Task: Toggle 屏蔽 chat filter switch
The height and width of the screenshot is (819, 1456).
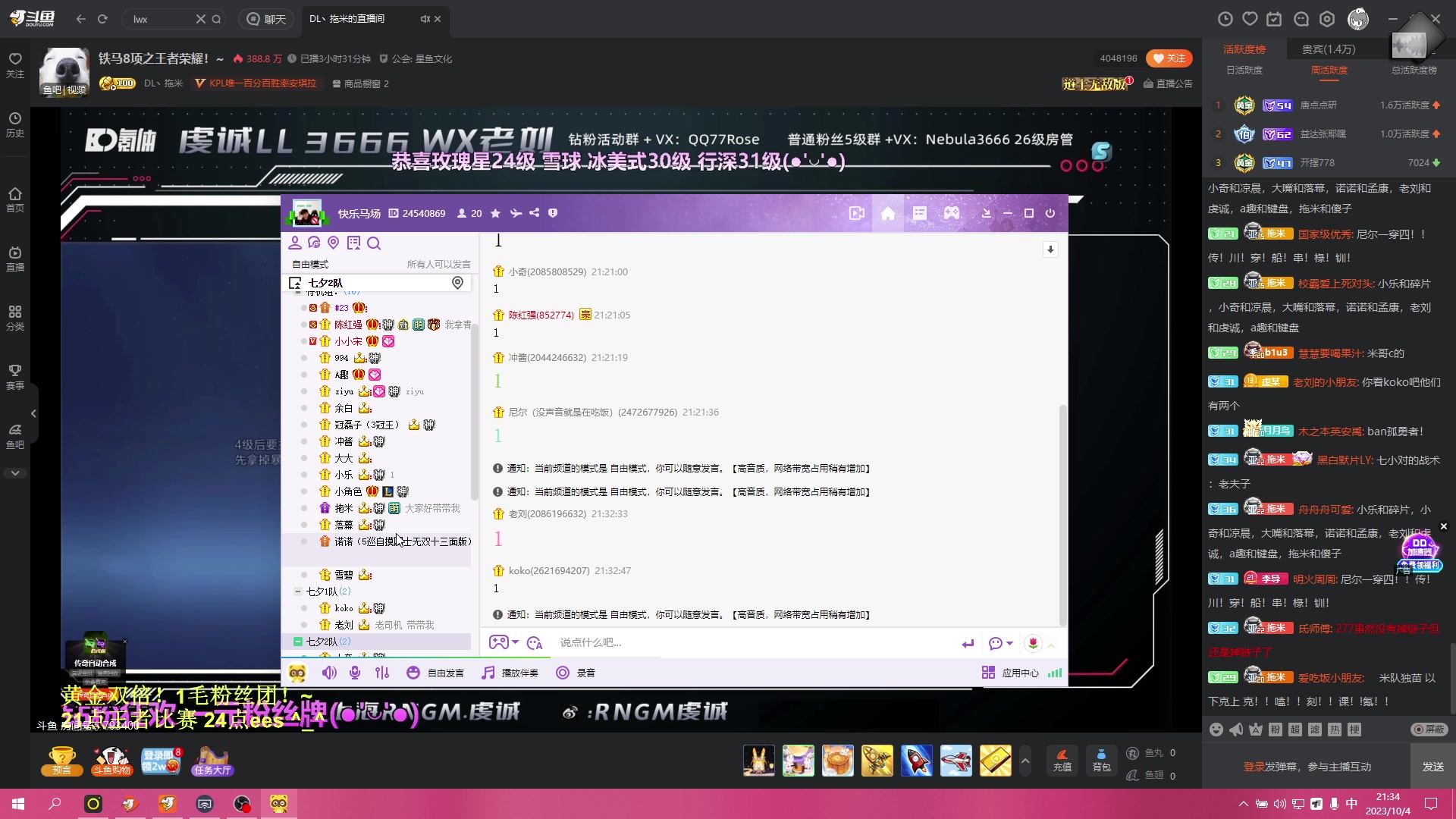Action: pos(1429,730)
